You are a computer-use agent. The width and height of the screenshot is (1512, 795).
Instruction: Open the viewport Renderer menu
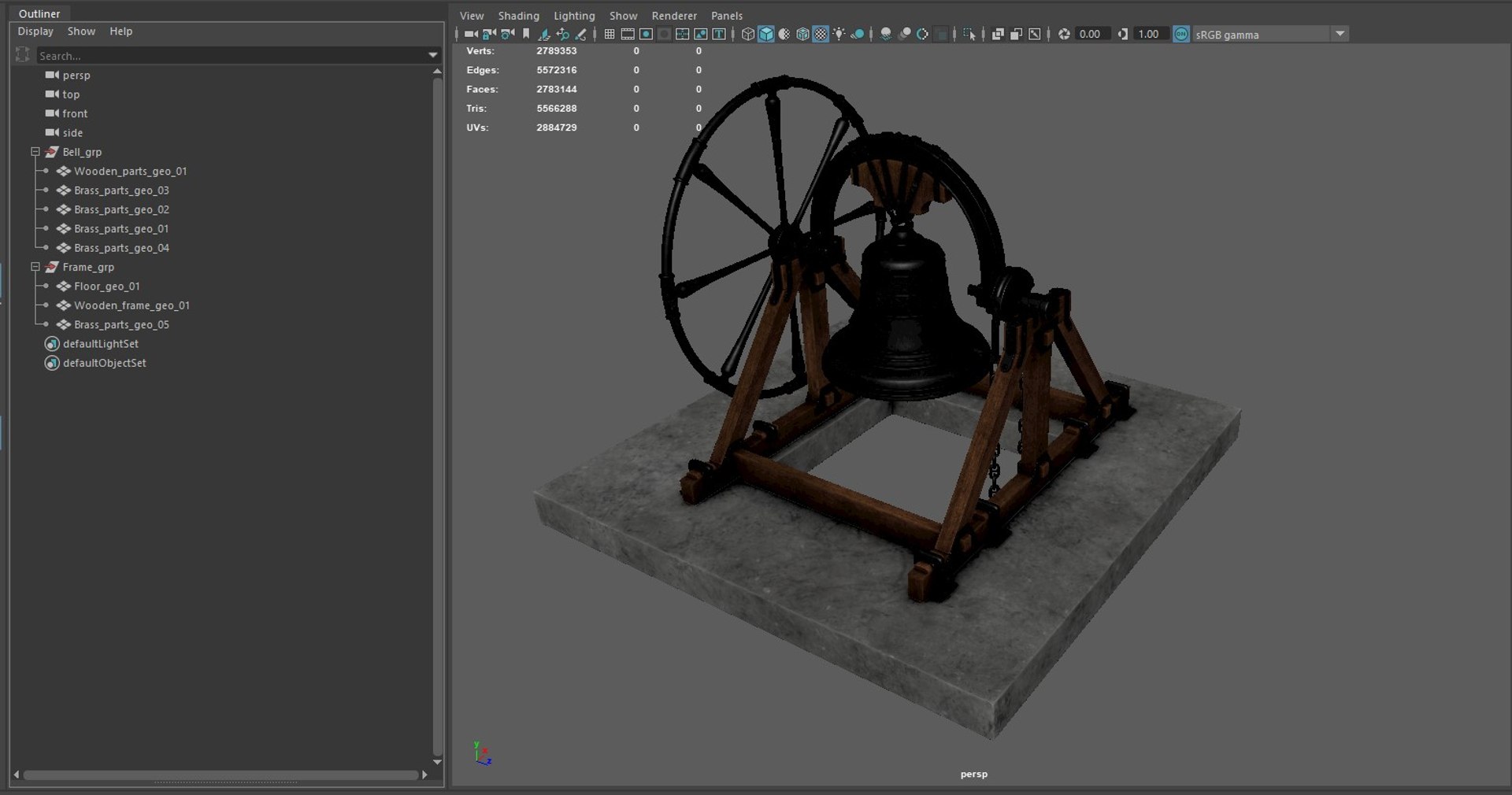[x=674, y=16]
